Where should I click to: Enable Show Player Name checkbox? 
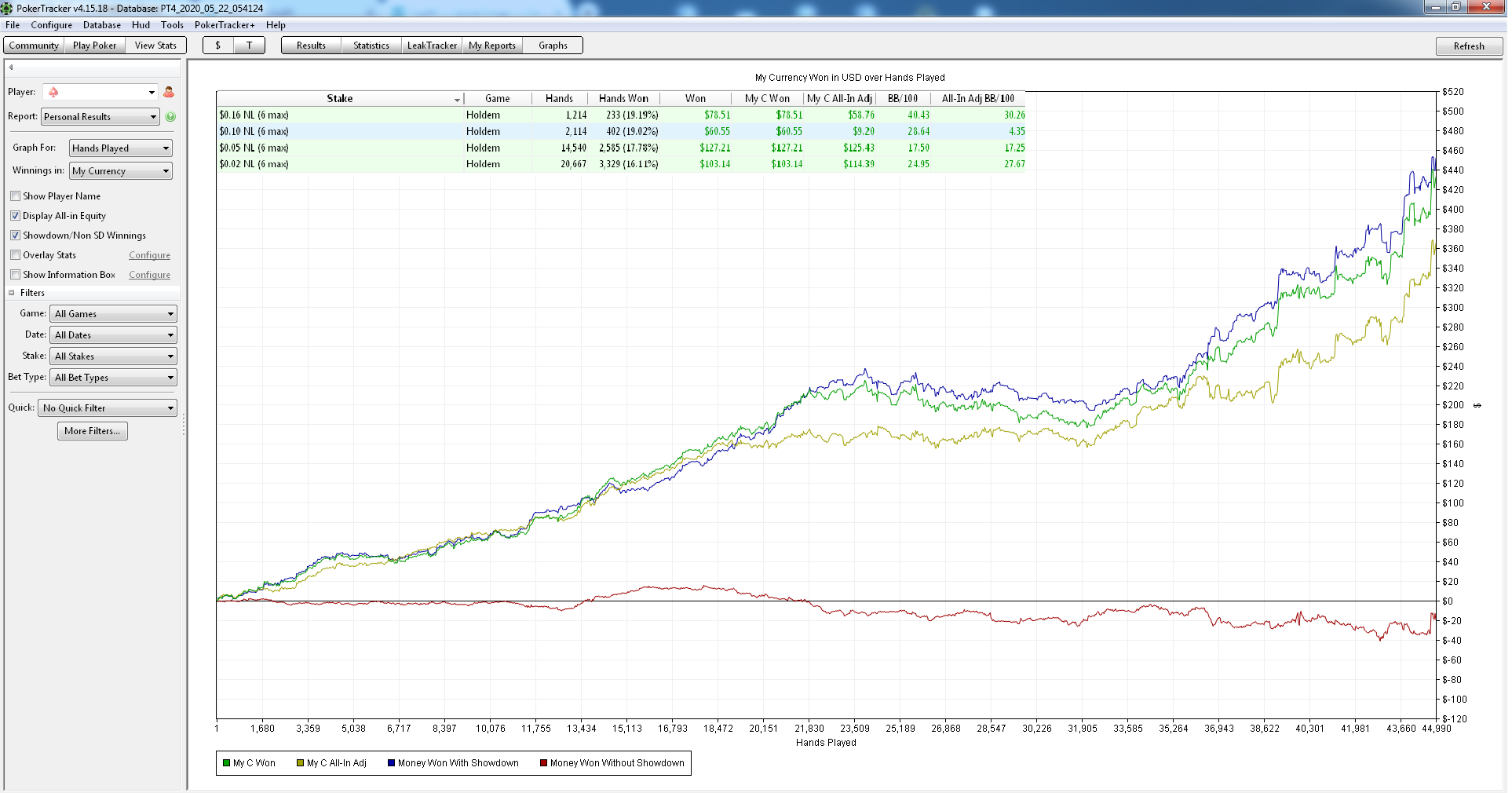click(x=15, y=196)
